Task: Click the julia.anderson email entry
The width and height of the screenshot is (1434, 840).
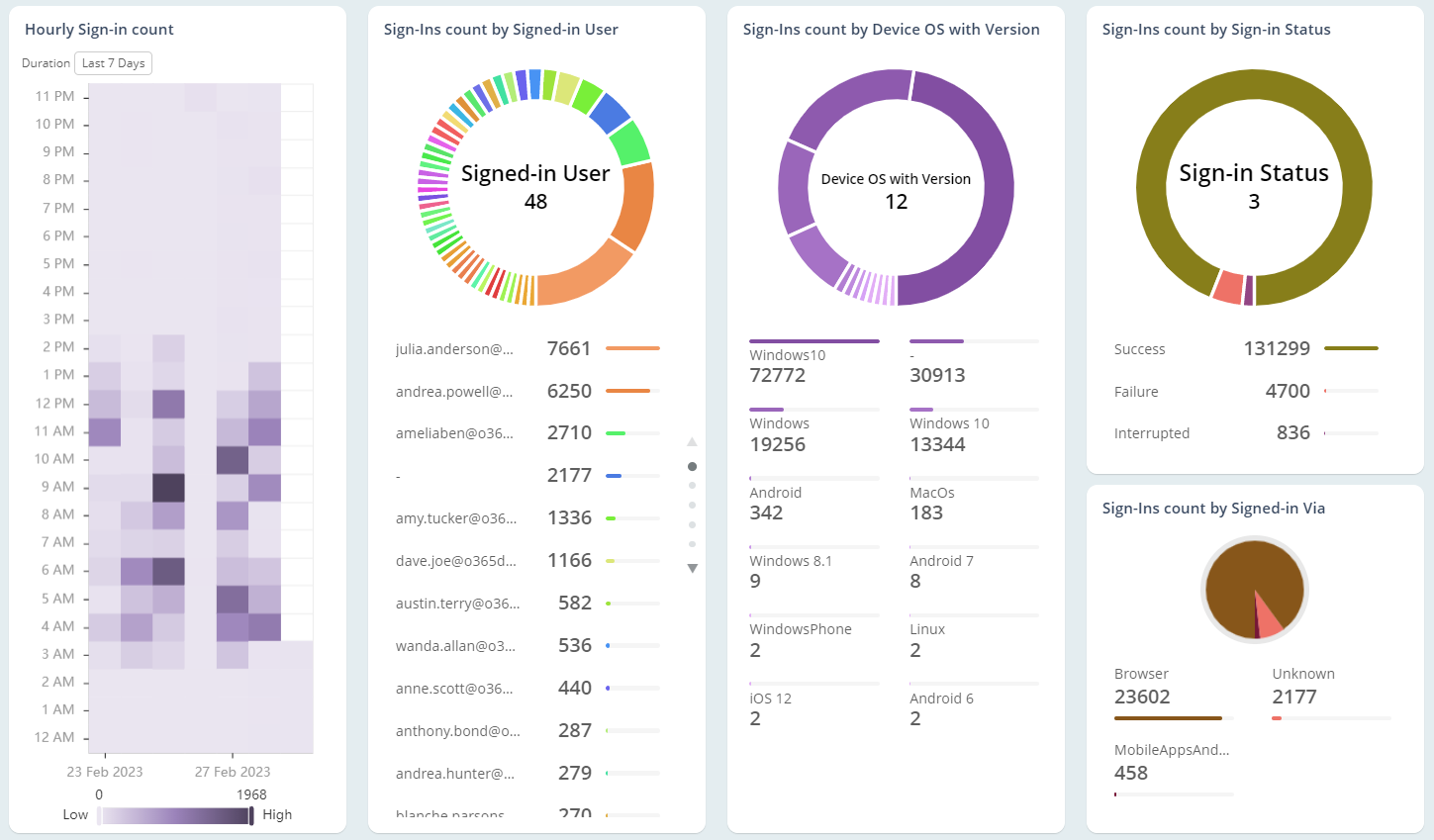Action: tap(454, 348)
